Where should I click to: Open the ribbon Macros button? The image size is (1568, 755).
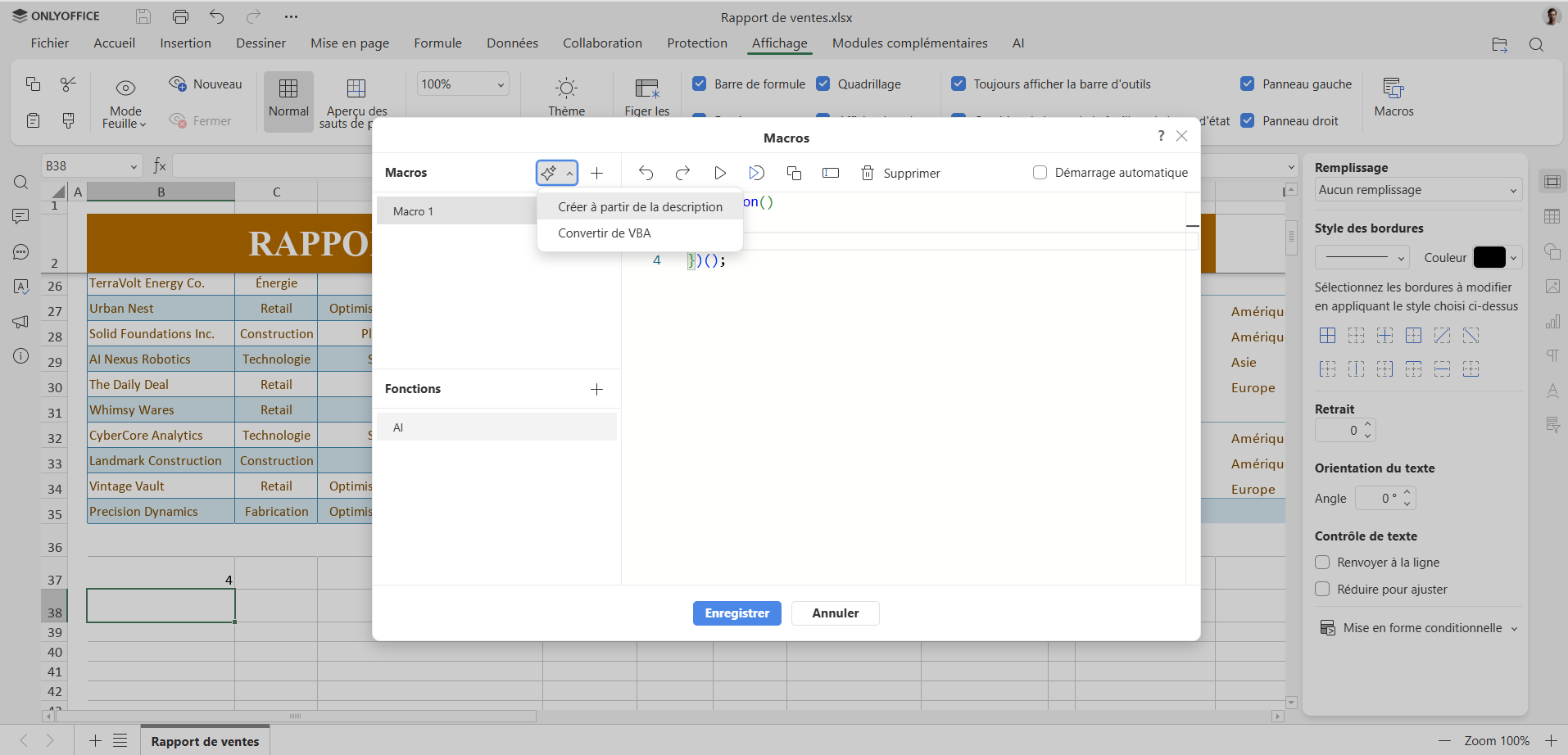(x=1394, y=97)
